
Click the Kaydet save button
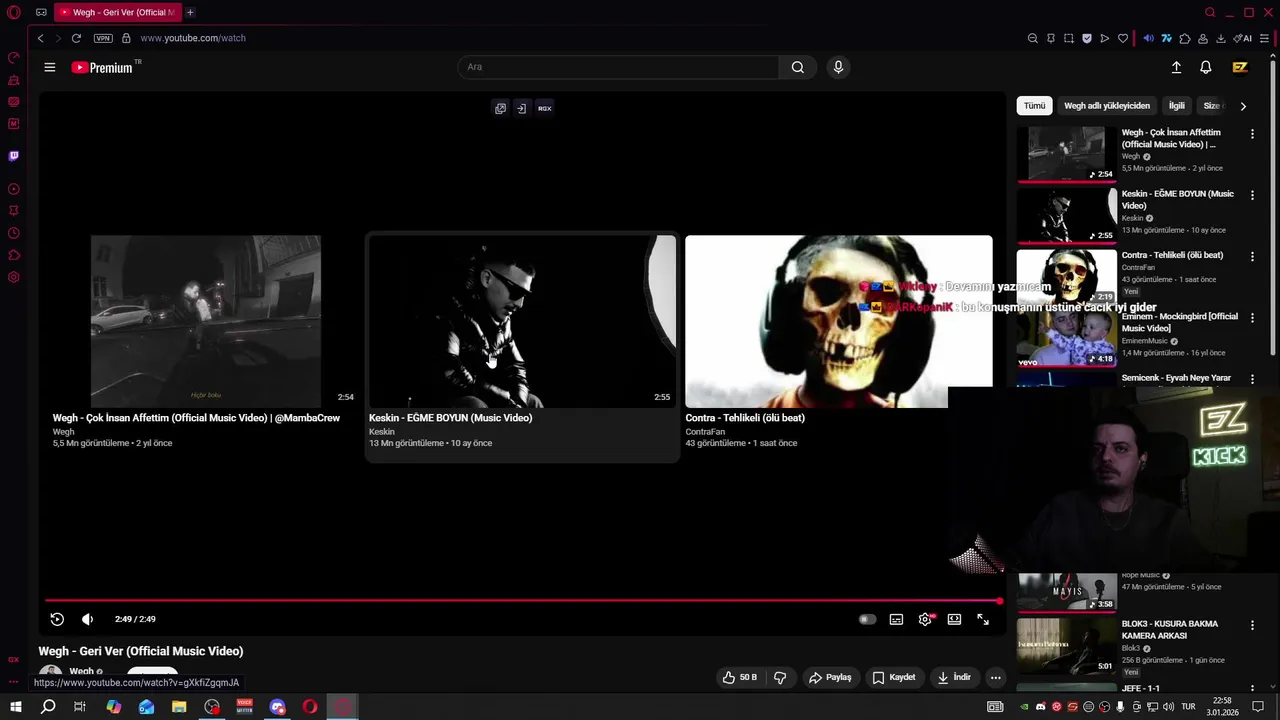pos(894,677)
